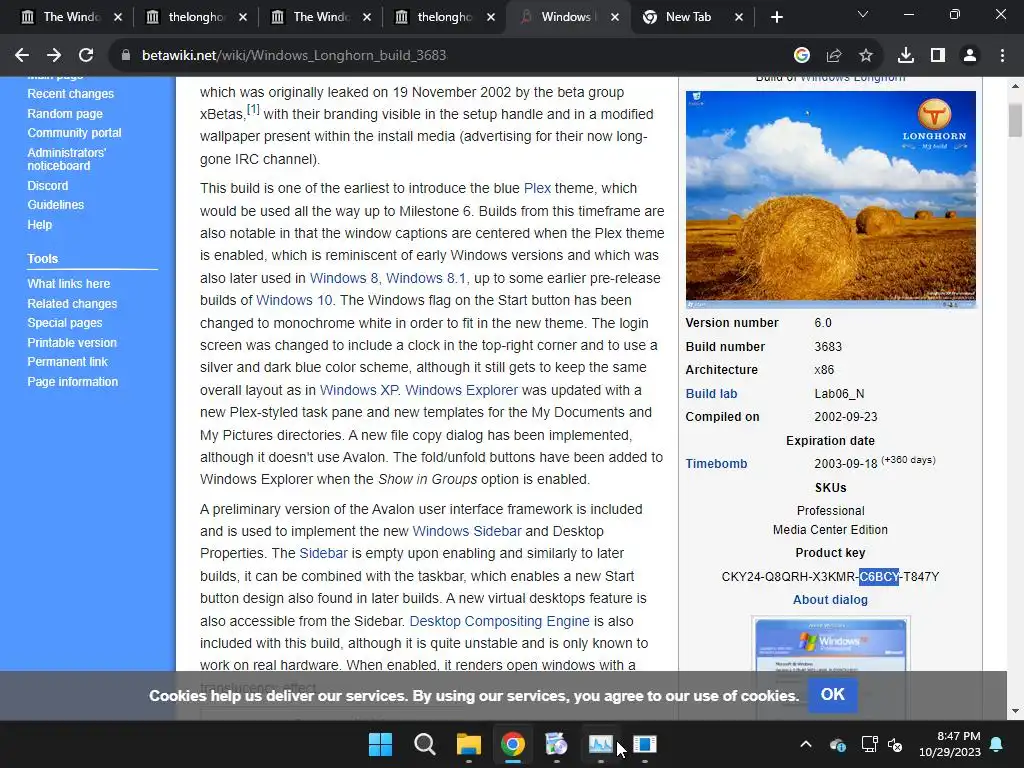View site information via the lock icon
Screen dimensions: 1024x768
126,56
